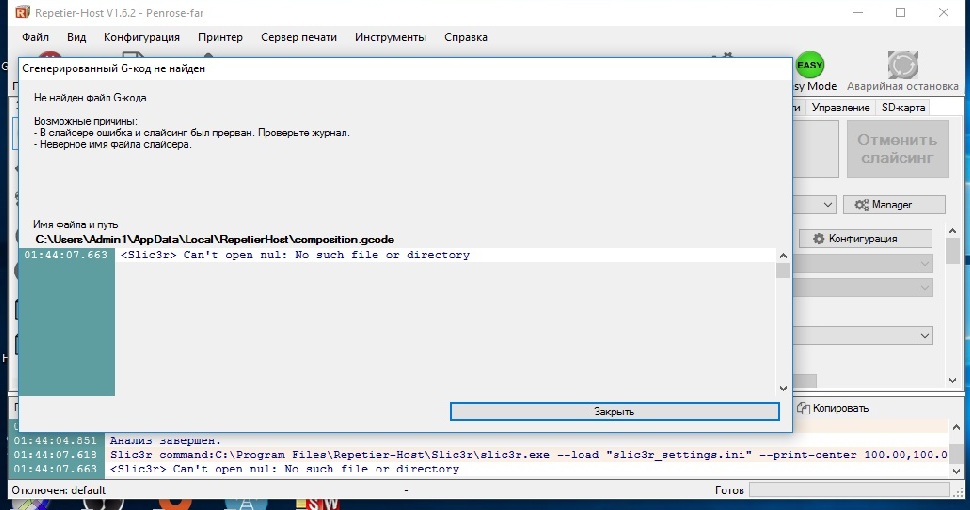Click the Slic3r command line in bottom log
The image size is (970, 510).
point(528,454)
